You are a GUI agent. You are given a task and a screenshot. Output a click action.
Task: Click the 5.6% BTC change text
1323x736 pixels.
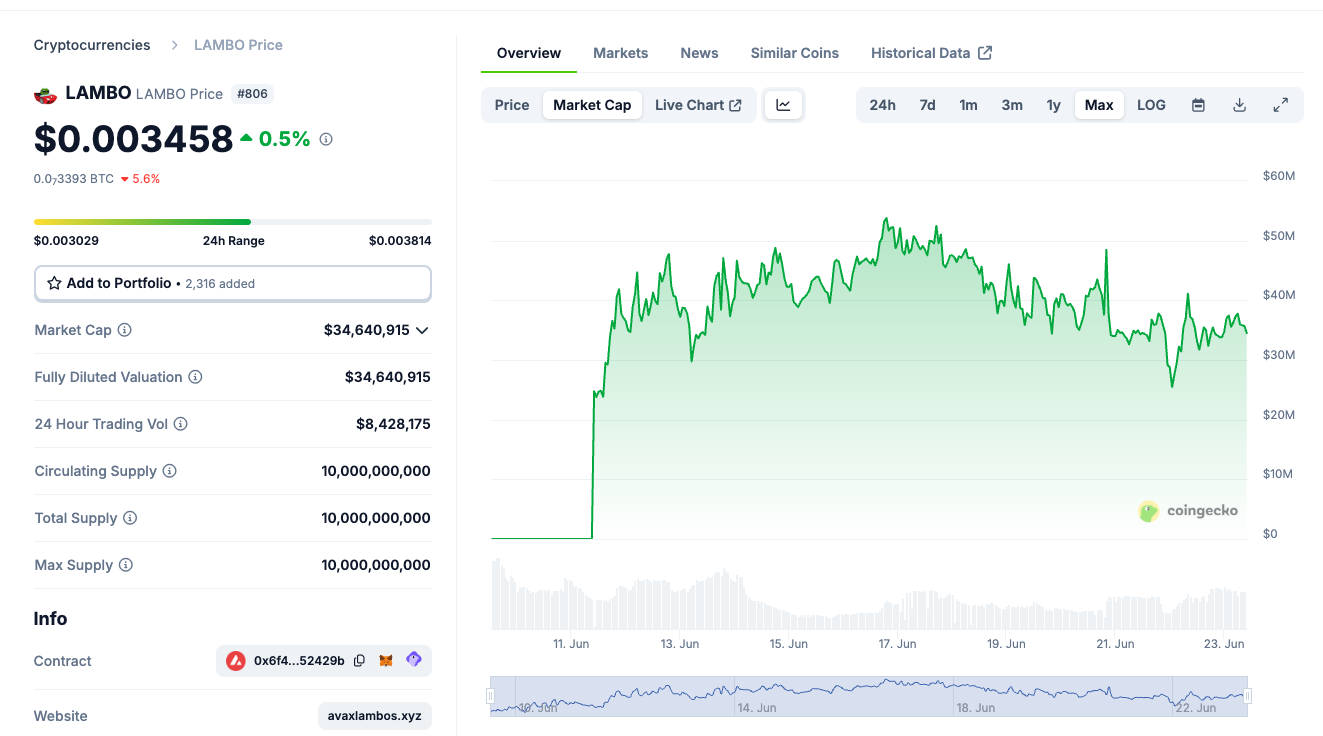tap(146, 179)
